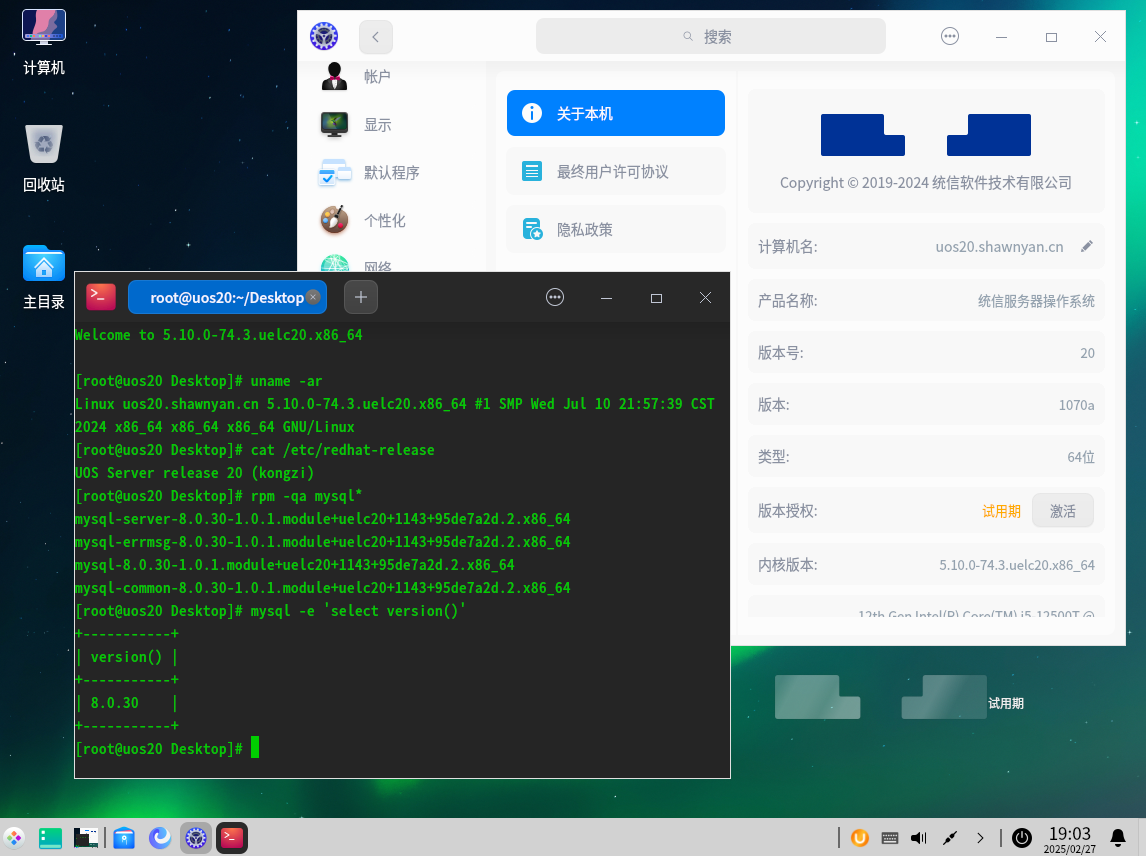Click computer name uos20.shawnyan.cn
The image size is (1146, 856).
(x=999, y=247)
